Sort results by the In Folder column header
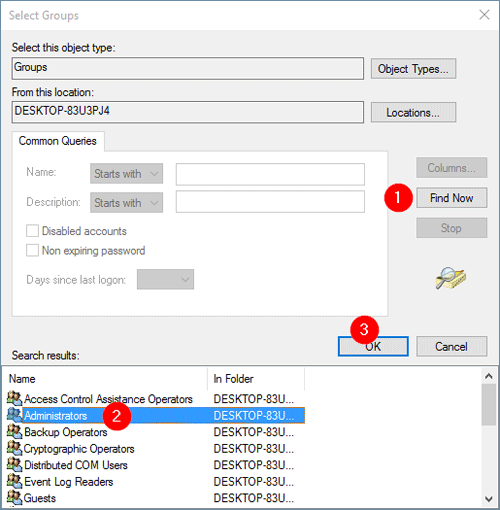Viewport: 500px width, 510px height. (256, 379)
